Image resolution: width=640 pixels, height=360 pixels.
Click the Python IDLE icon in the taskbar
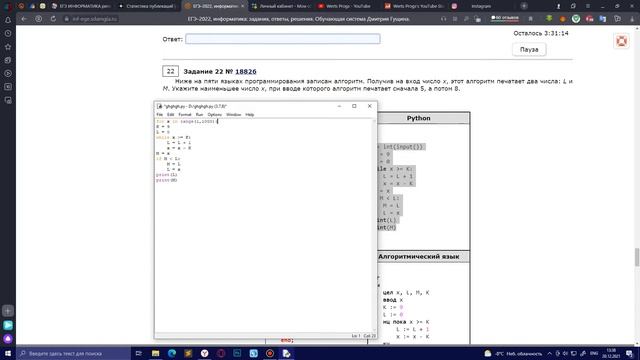click(x=286, y=353)
